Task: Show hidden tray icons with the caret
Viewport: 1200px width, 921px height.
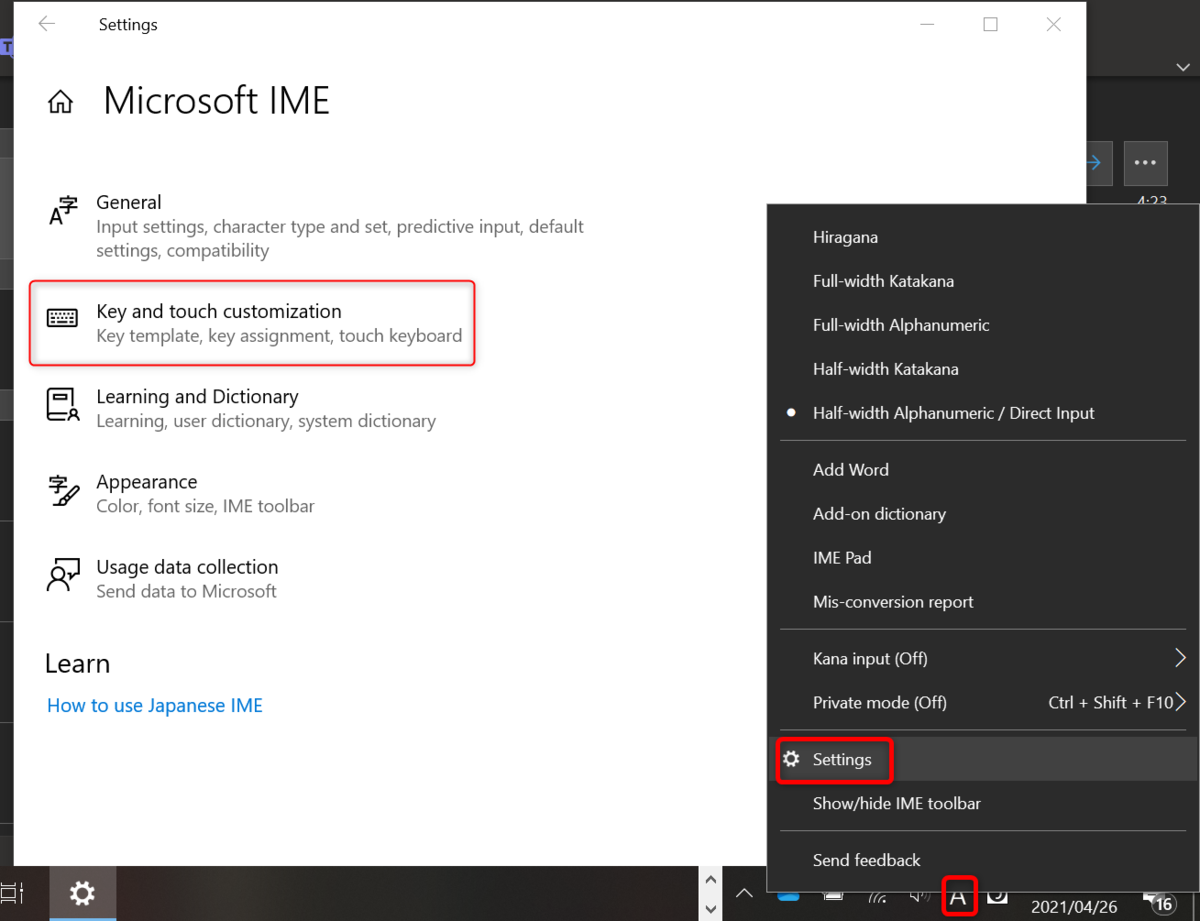Action: point(744,894)
